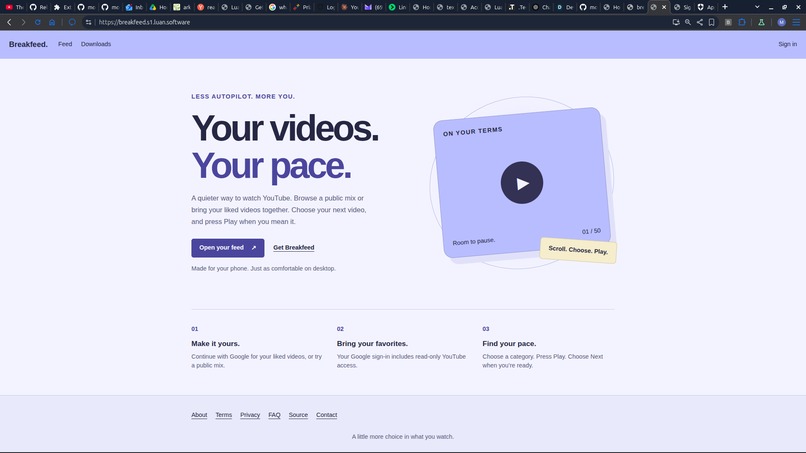The height and width of the screenshot is (453, 806).
Task: Open the Source footer link
Action: click(298, 415)
